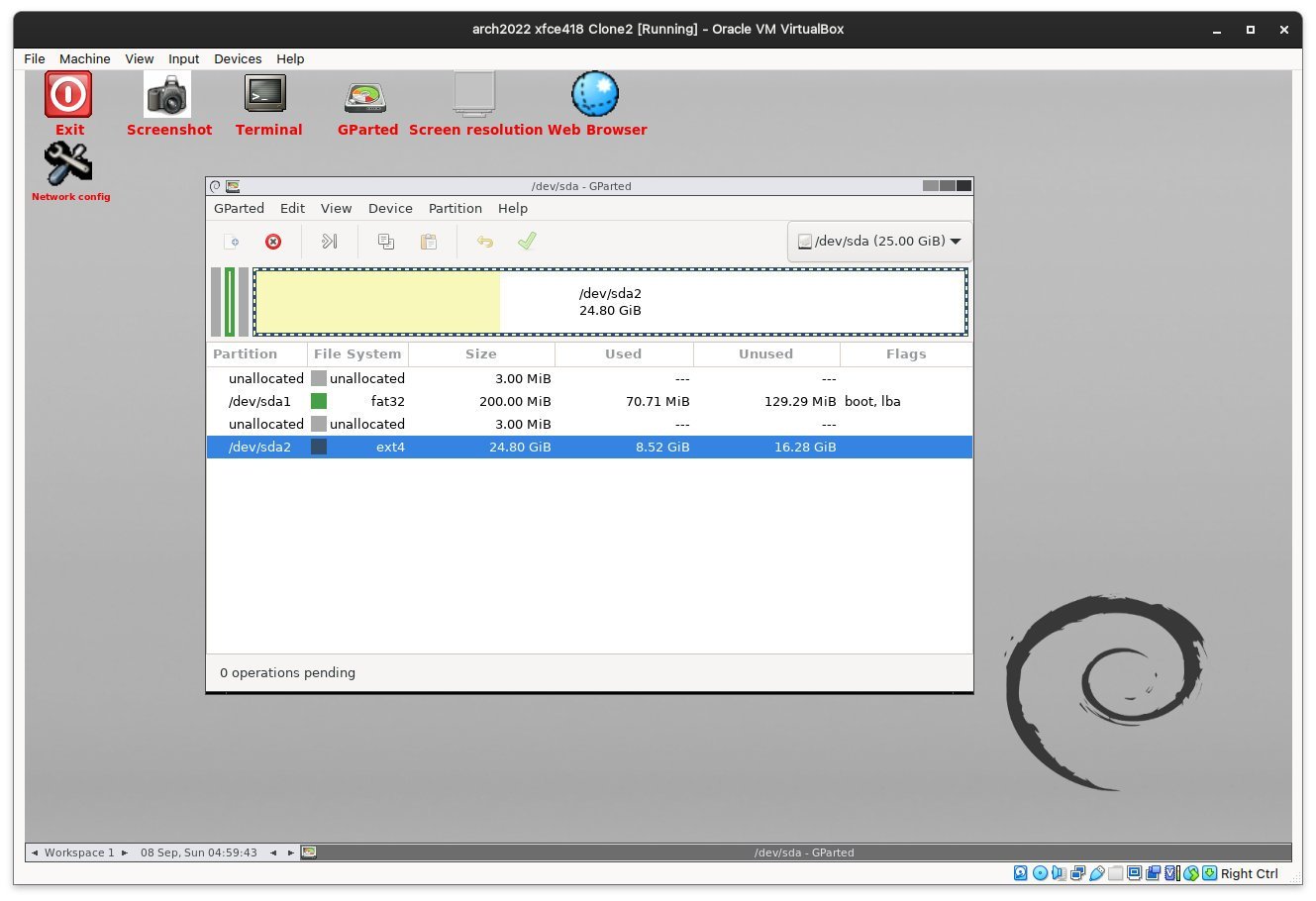Click the '0 operations pending' status text
Viewport: 1316px width, 901px height.
point(287,672)
